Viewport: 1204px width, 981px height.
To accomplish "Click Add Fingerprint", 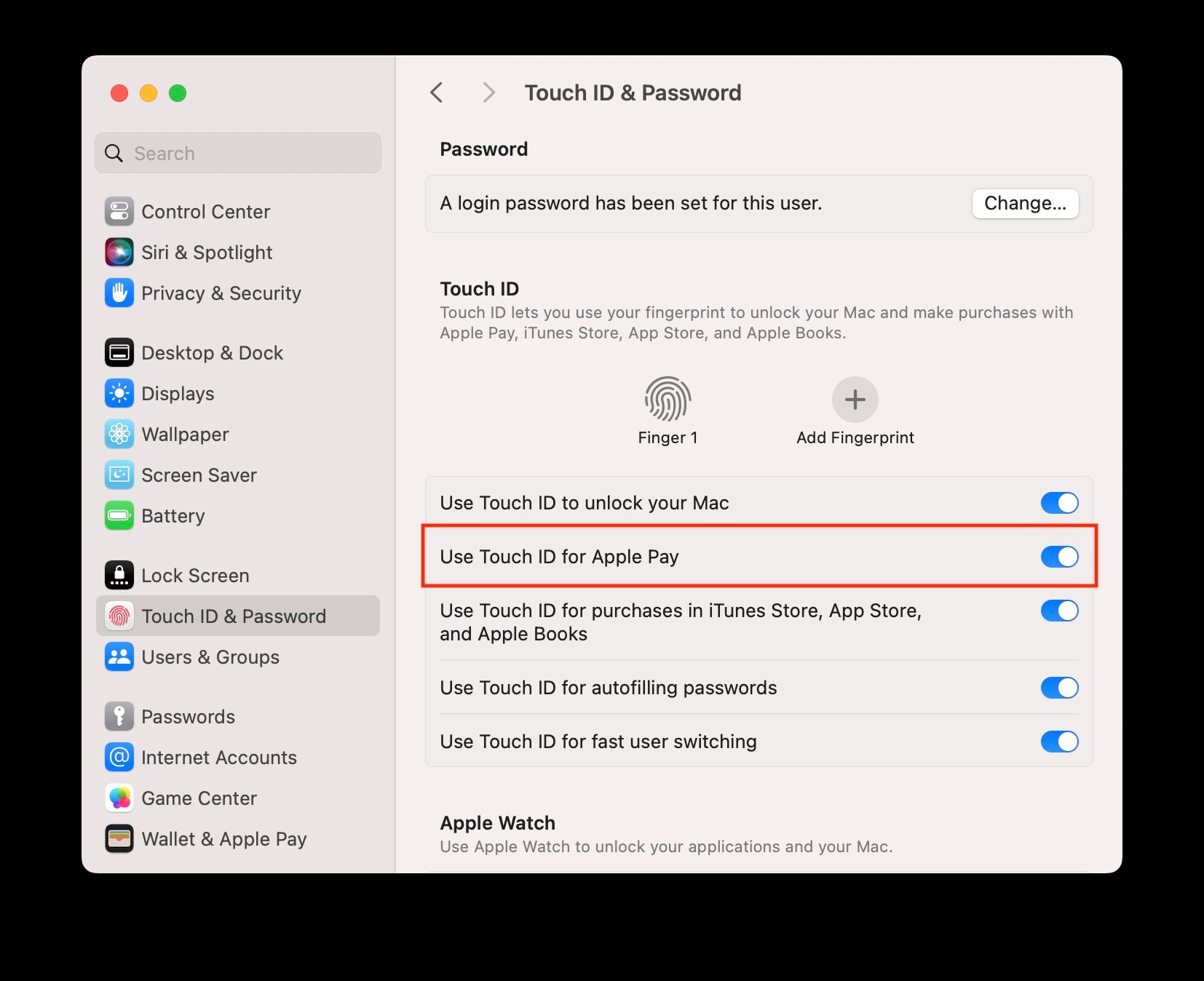I will pos(855,400).
